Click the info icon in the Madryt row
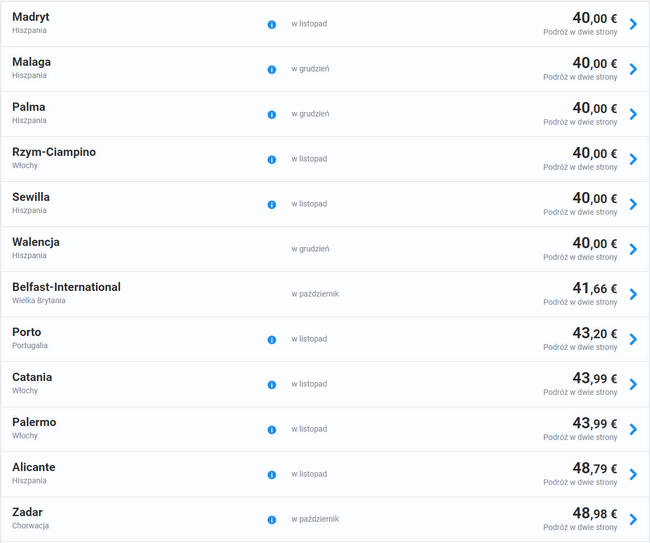650x543 pixels. (x=272, y=24)
